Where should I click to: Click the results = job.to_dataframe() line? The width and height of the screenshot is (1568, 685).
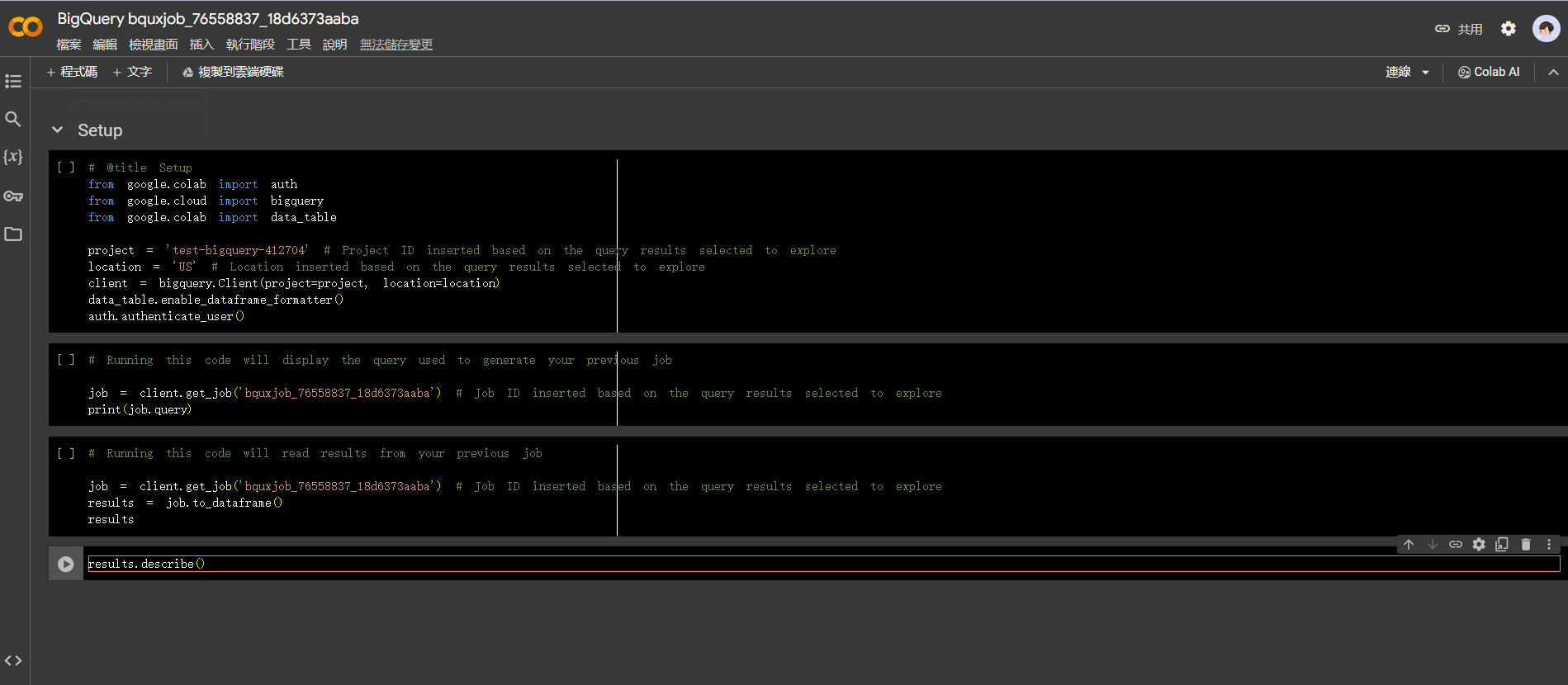185,503
